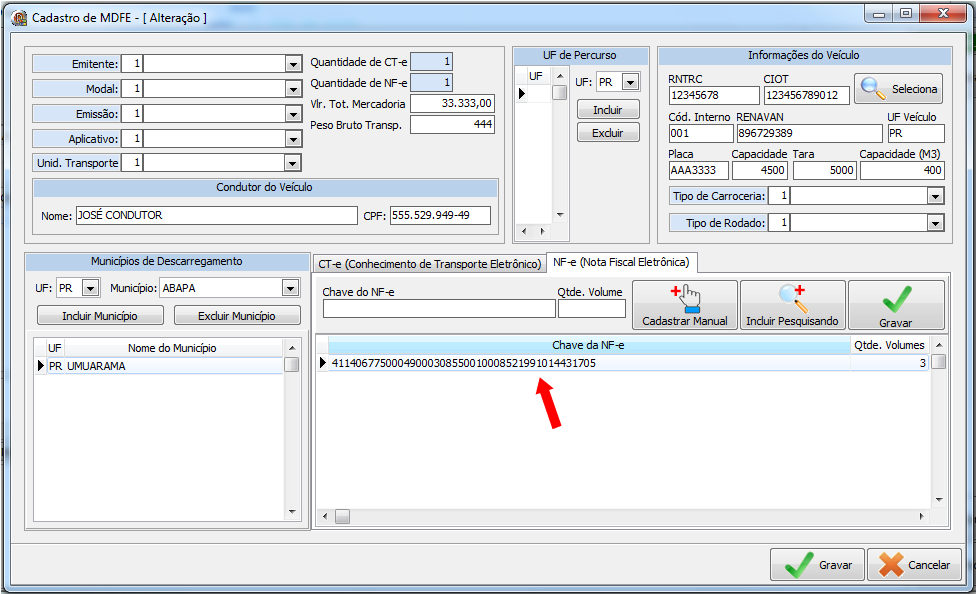
Task: Click the Cód. Interno field 001
Action: pyautogui.click(x=701, y=133)
